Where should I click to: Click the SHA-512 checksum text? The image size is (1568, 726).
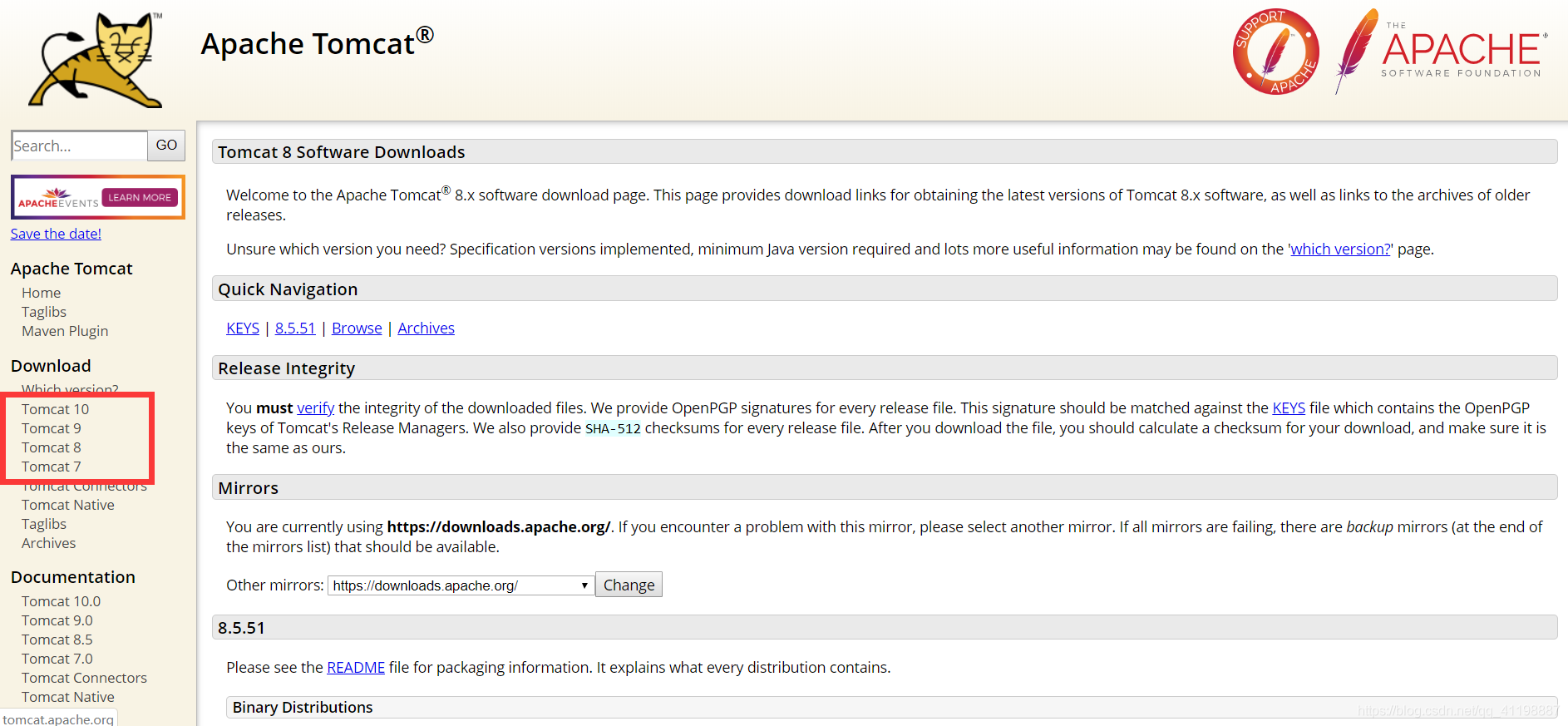(613, 429)
